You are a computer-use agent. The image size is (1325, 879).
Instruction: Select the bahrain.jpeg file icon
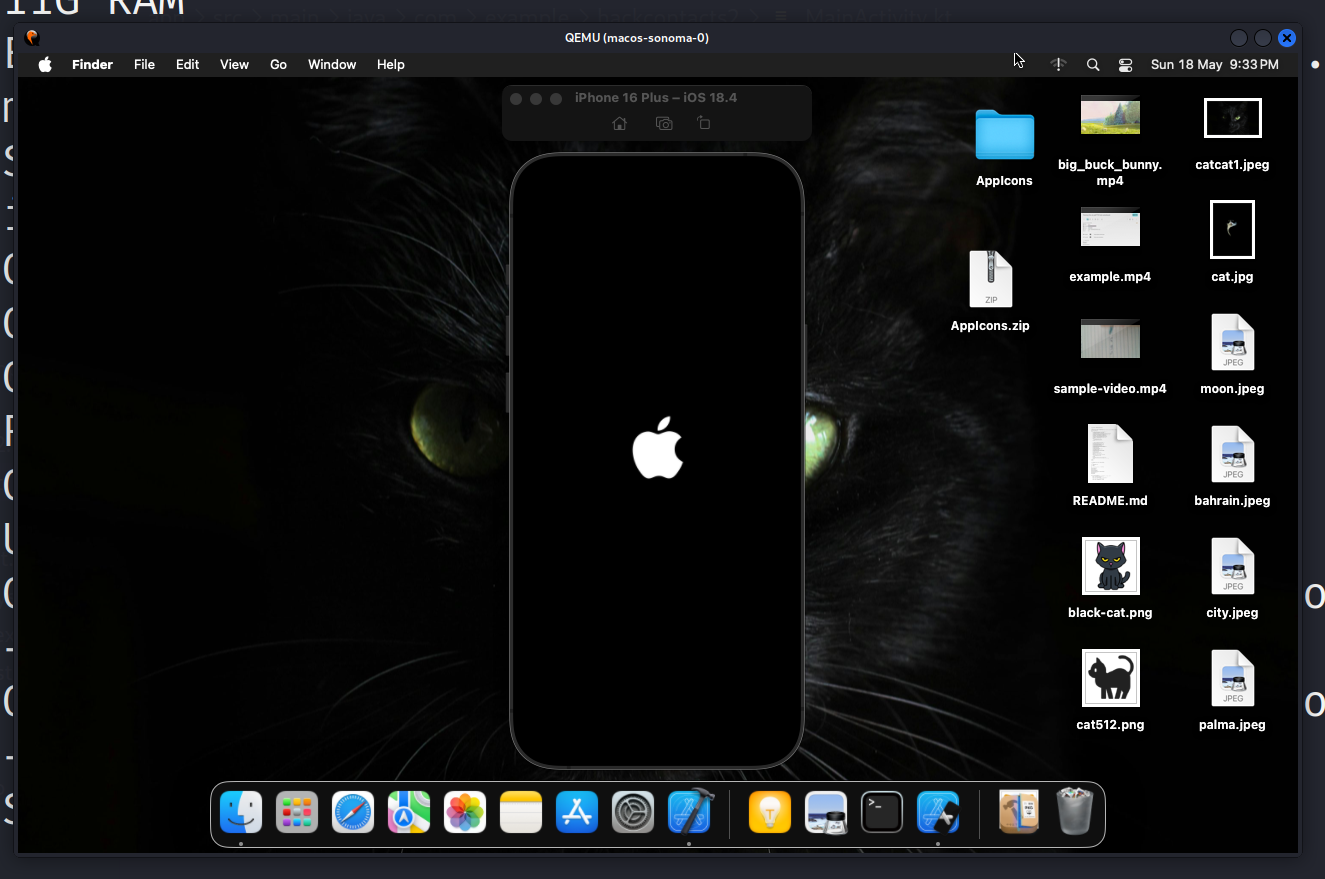pos(1232,454)
